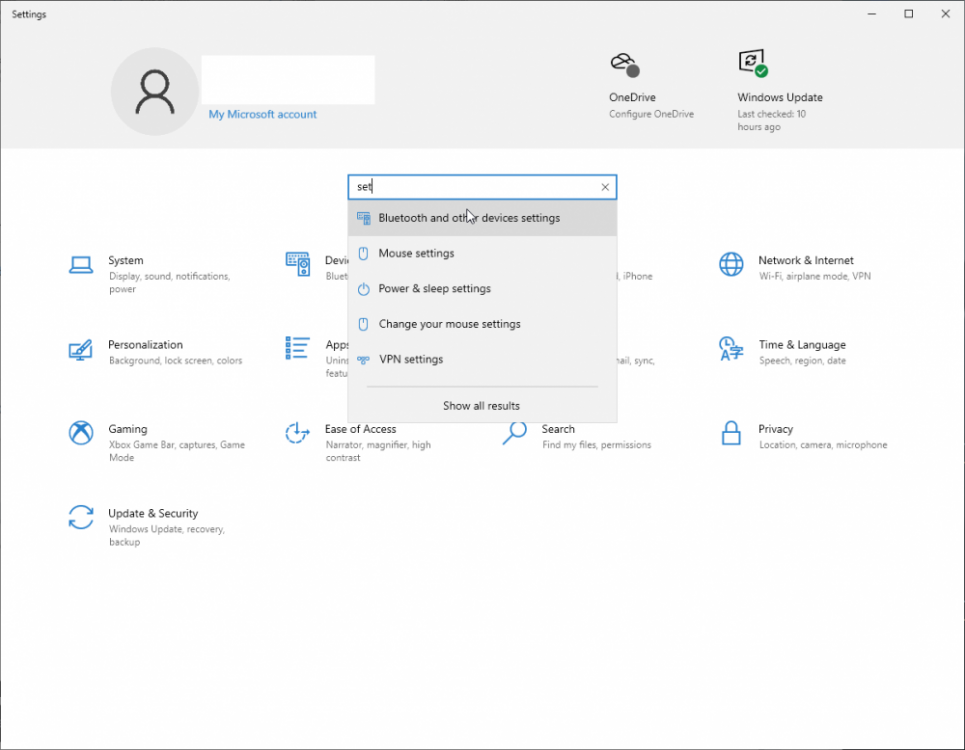Open Update & Security category label
Screen dimensions: 965x750
[x=153, y=513]
